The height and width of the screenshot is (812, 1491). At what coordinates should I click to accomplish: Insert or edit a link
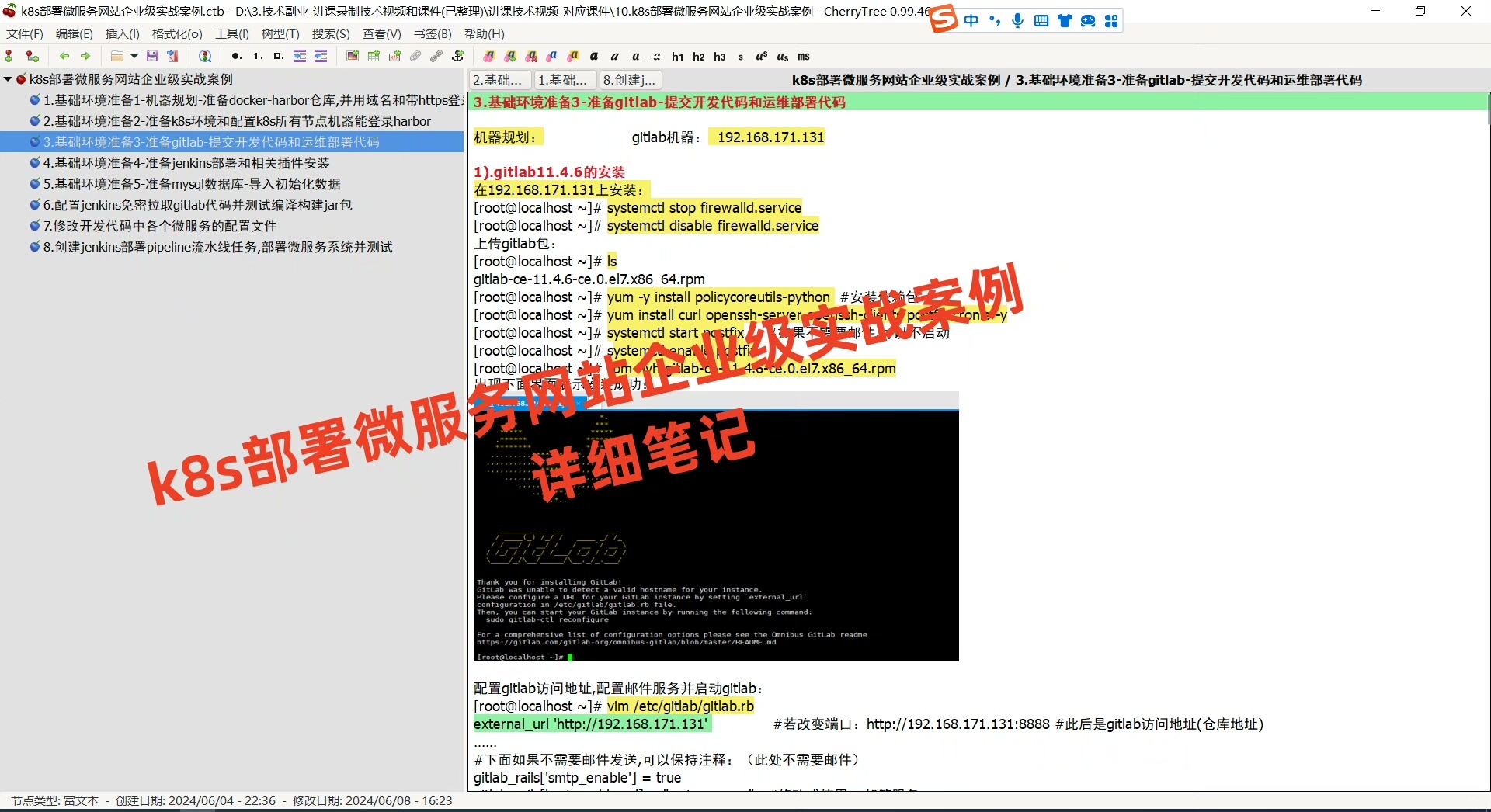pos(436,56)
